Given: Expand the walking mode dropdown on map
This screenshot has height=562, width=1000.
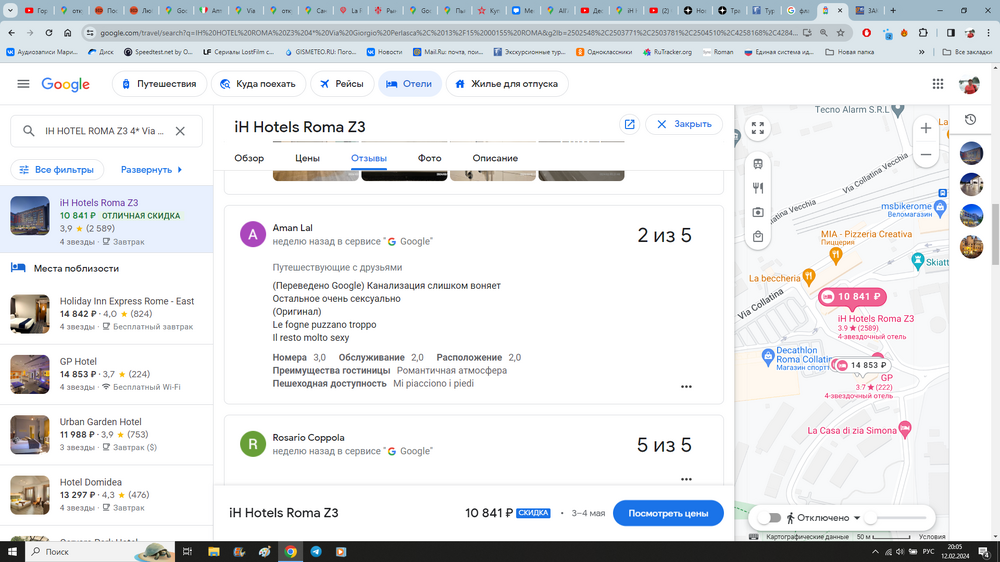Looking at the screenshot, I should 857,518.
